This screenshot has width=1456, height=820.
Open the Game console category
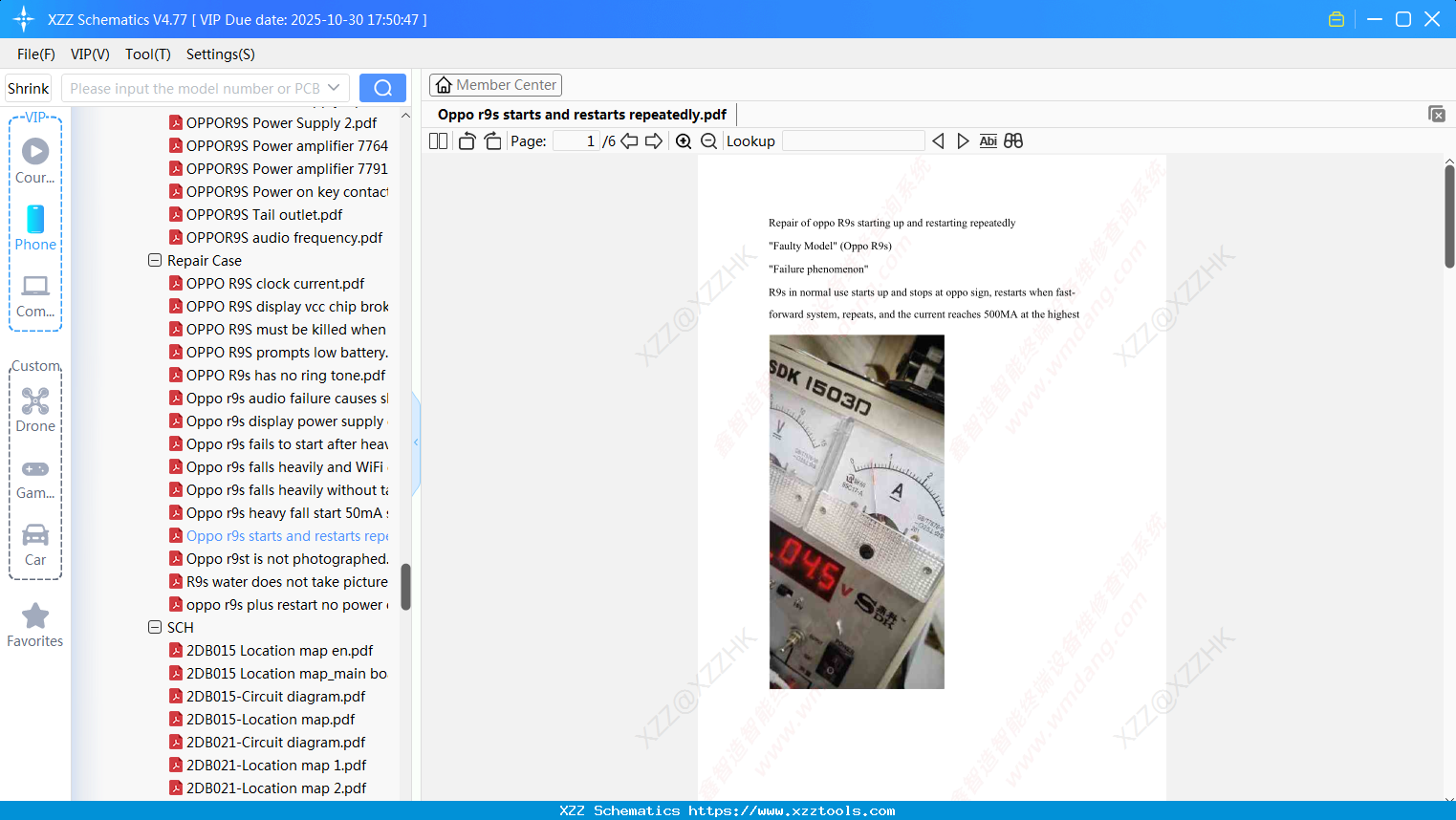coord(35,478)
